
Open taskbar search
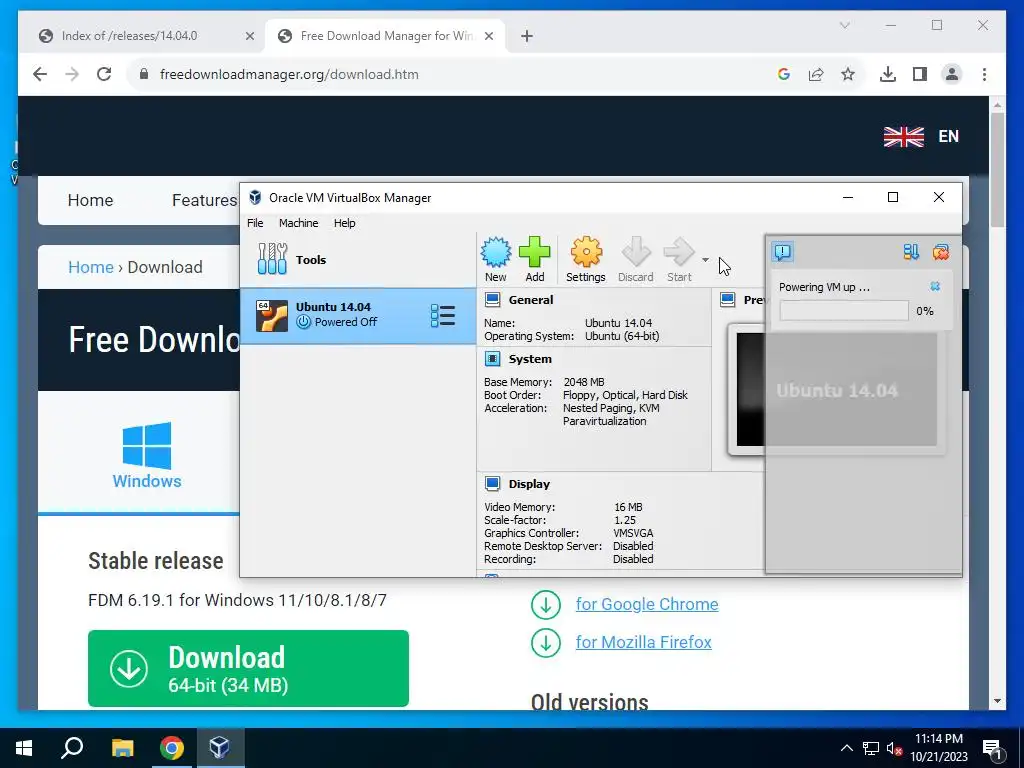[72, 748]
